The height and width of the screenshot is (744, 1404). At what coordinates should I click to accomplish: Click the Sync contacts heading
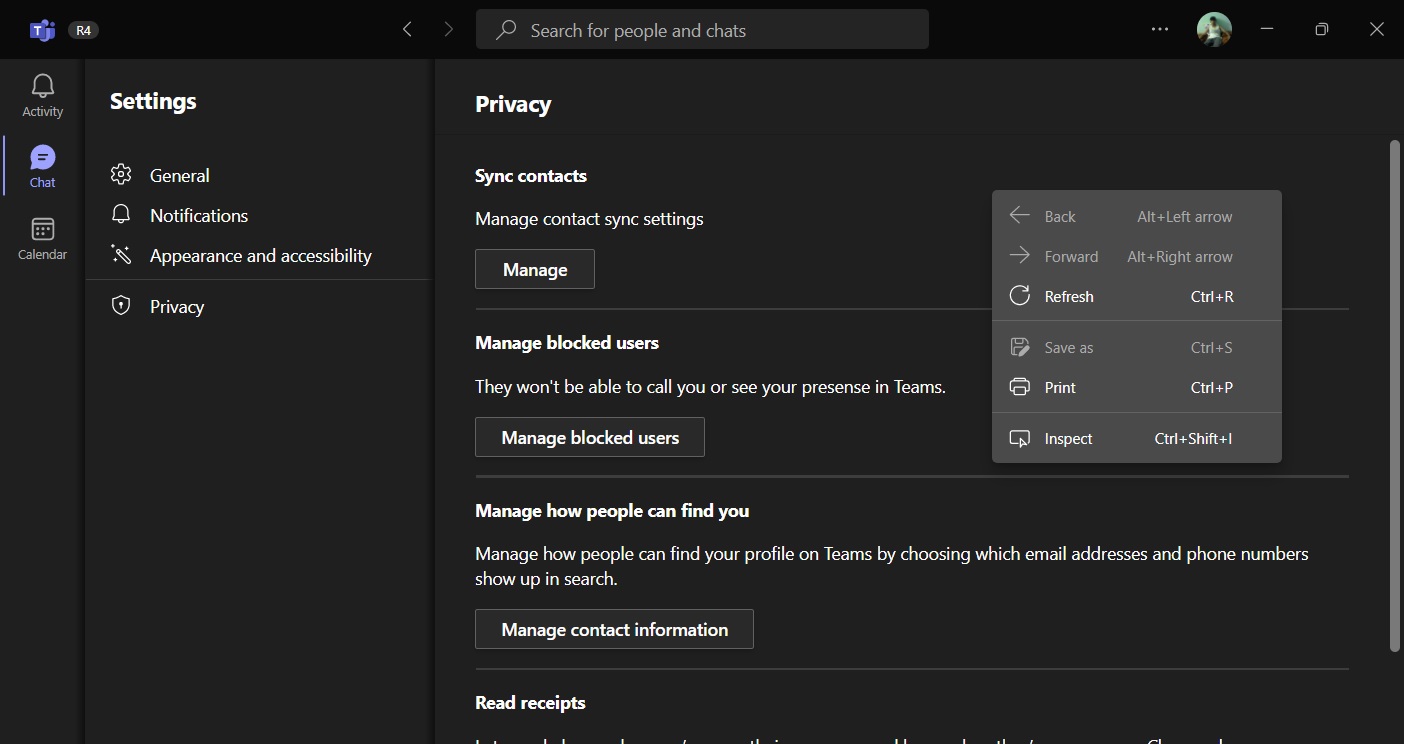coord(531,175)
